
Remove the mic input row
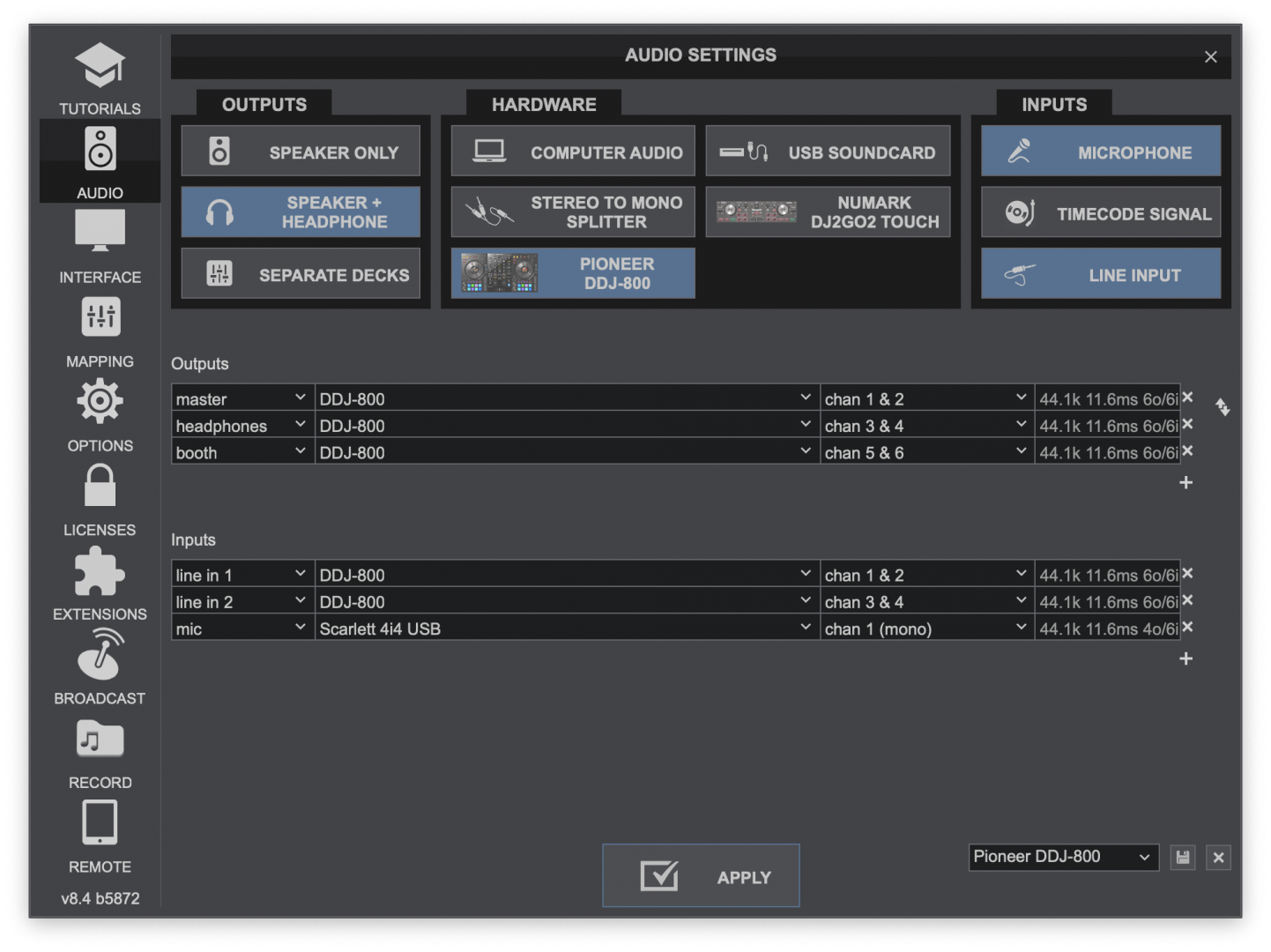[x=1187, y=628]
